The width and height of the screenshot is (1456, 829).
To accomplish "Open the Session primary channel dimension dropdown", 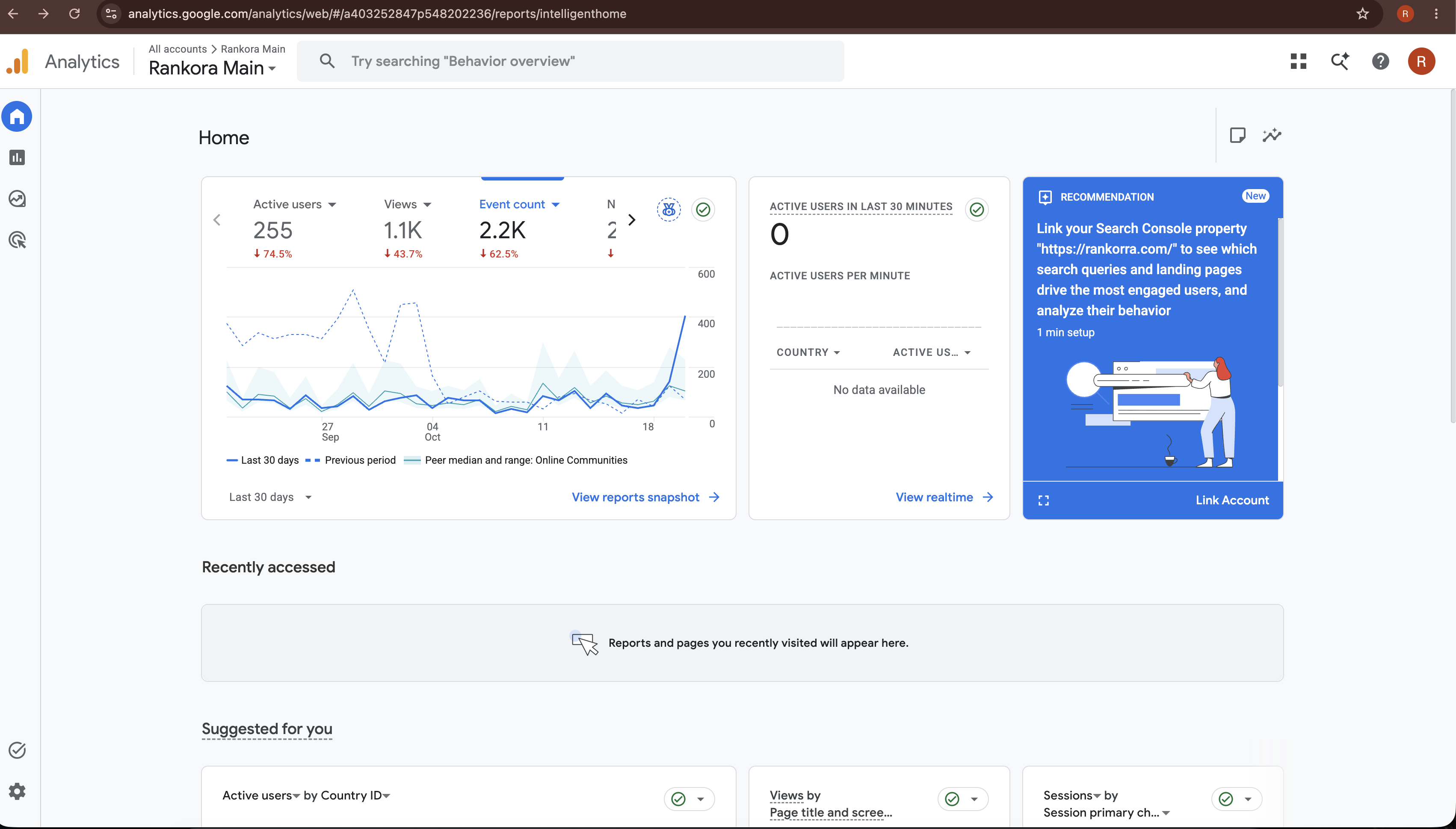I will [1107, 812].
